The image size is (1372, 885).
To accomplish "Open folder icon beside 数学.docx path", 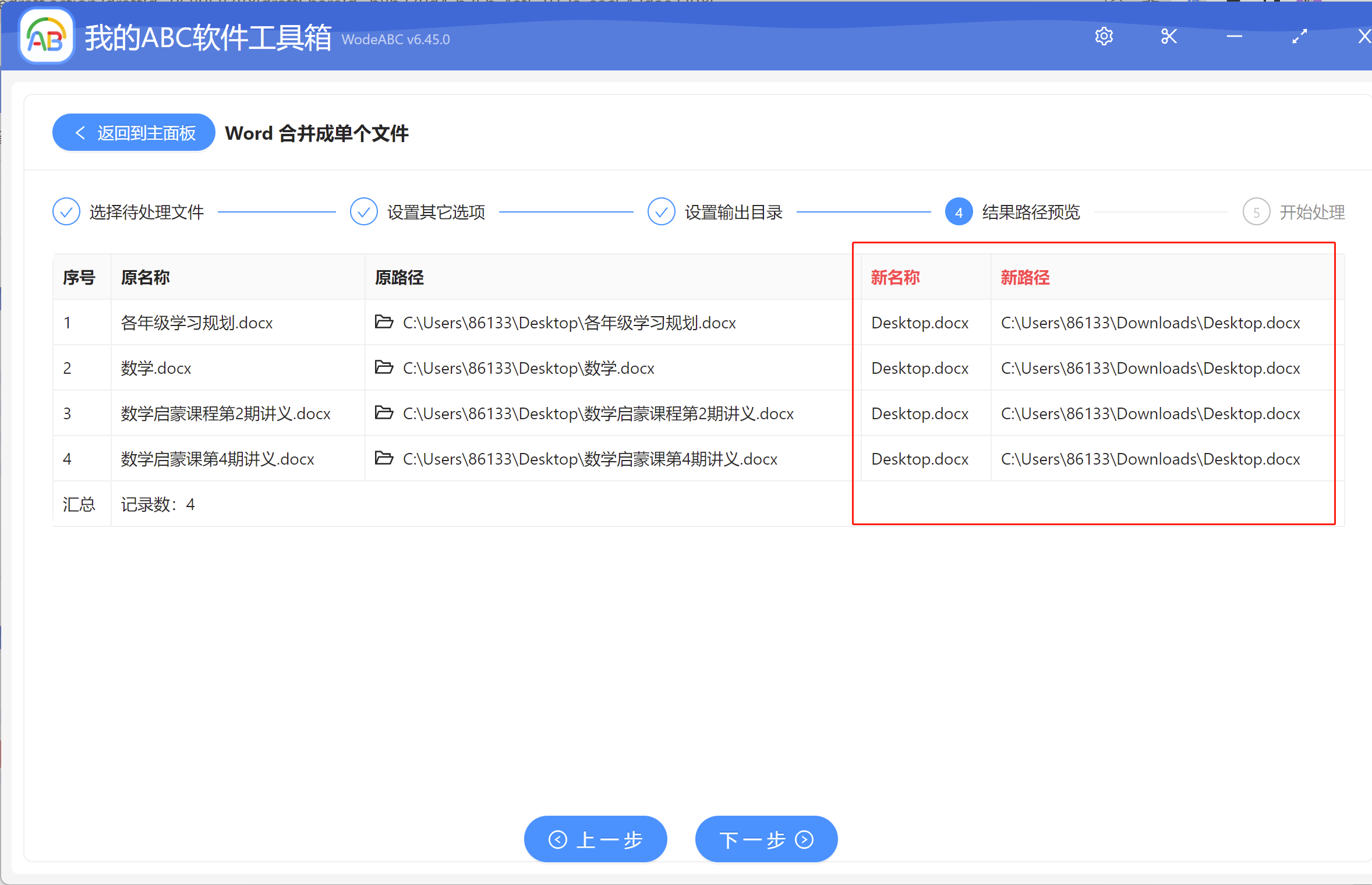I will [x=384, y=367].
